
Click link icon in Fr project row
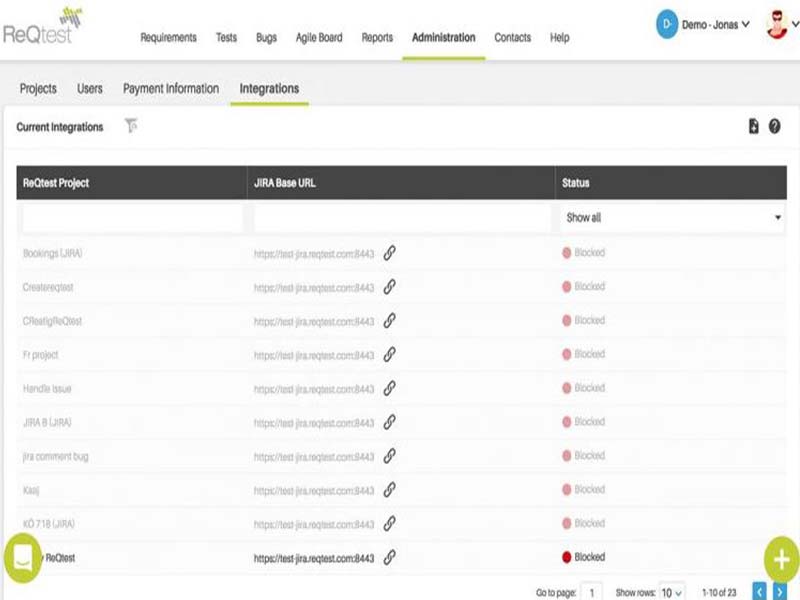(390, 354)
